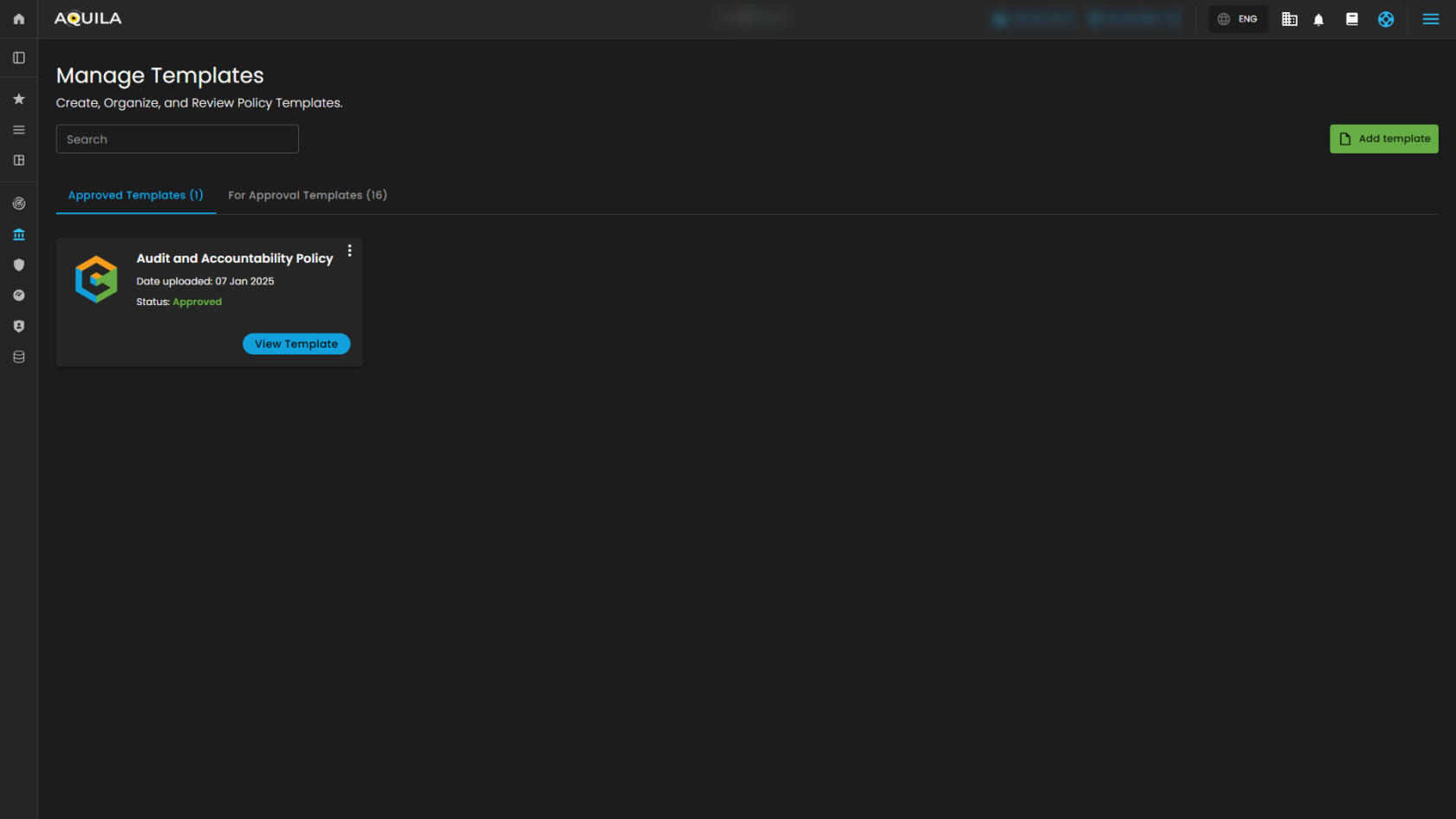Open the building organization icon in top bar

click(x=1289, y=18)
